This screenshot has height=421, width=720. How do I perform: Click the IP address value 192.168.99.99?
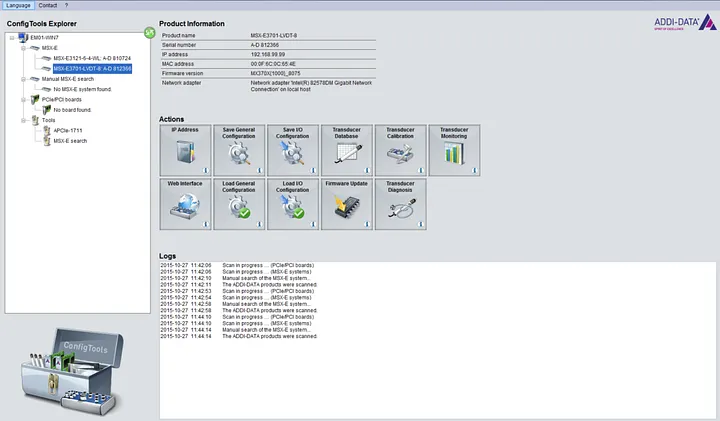coord(268,54)
